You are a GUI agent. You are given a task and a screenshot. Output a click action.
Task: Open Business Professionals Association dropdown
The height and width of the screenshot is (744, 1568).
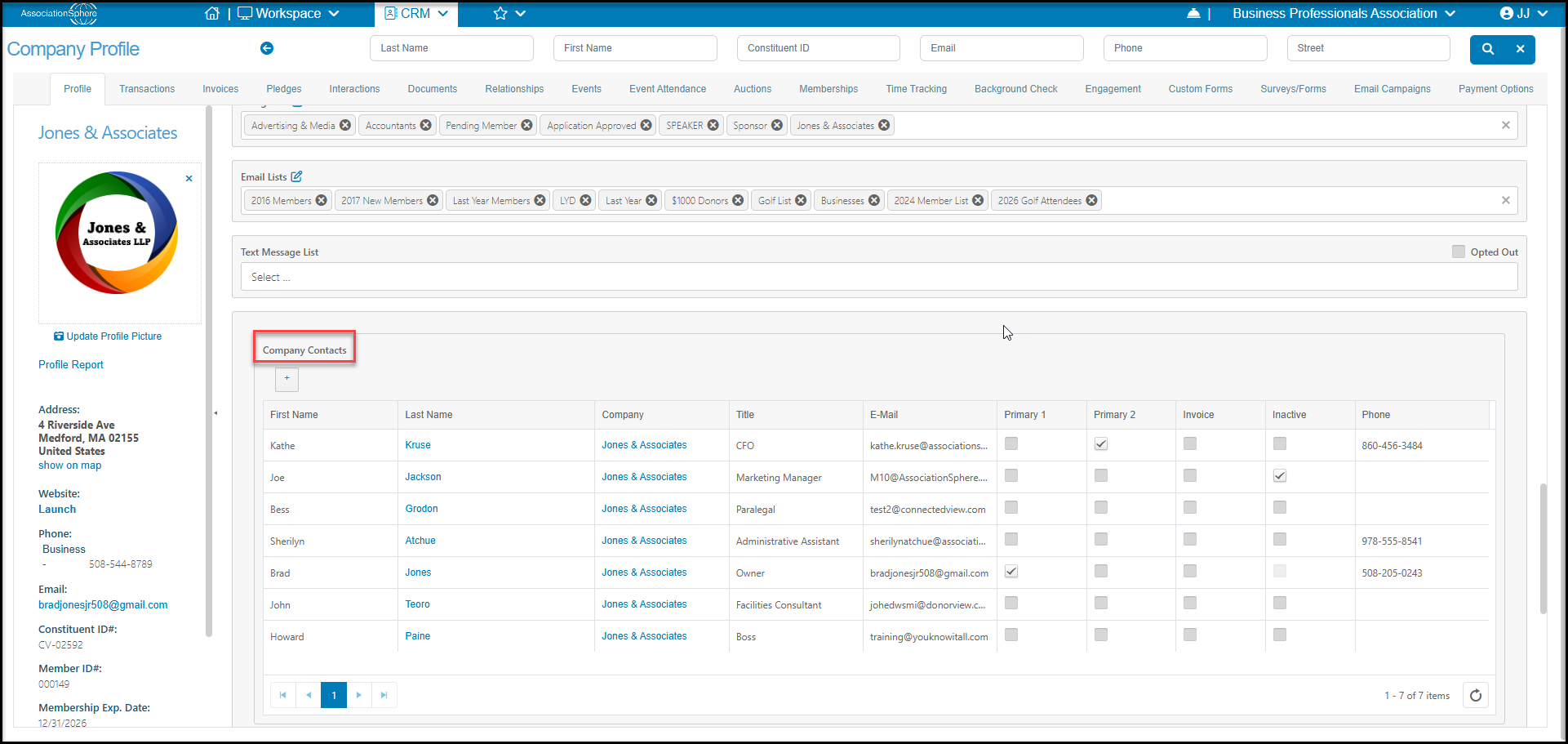(x=1344, y=13)
